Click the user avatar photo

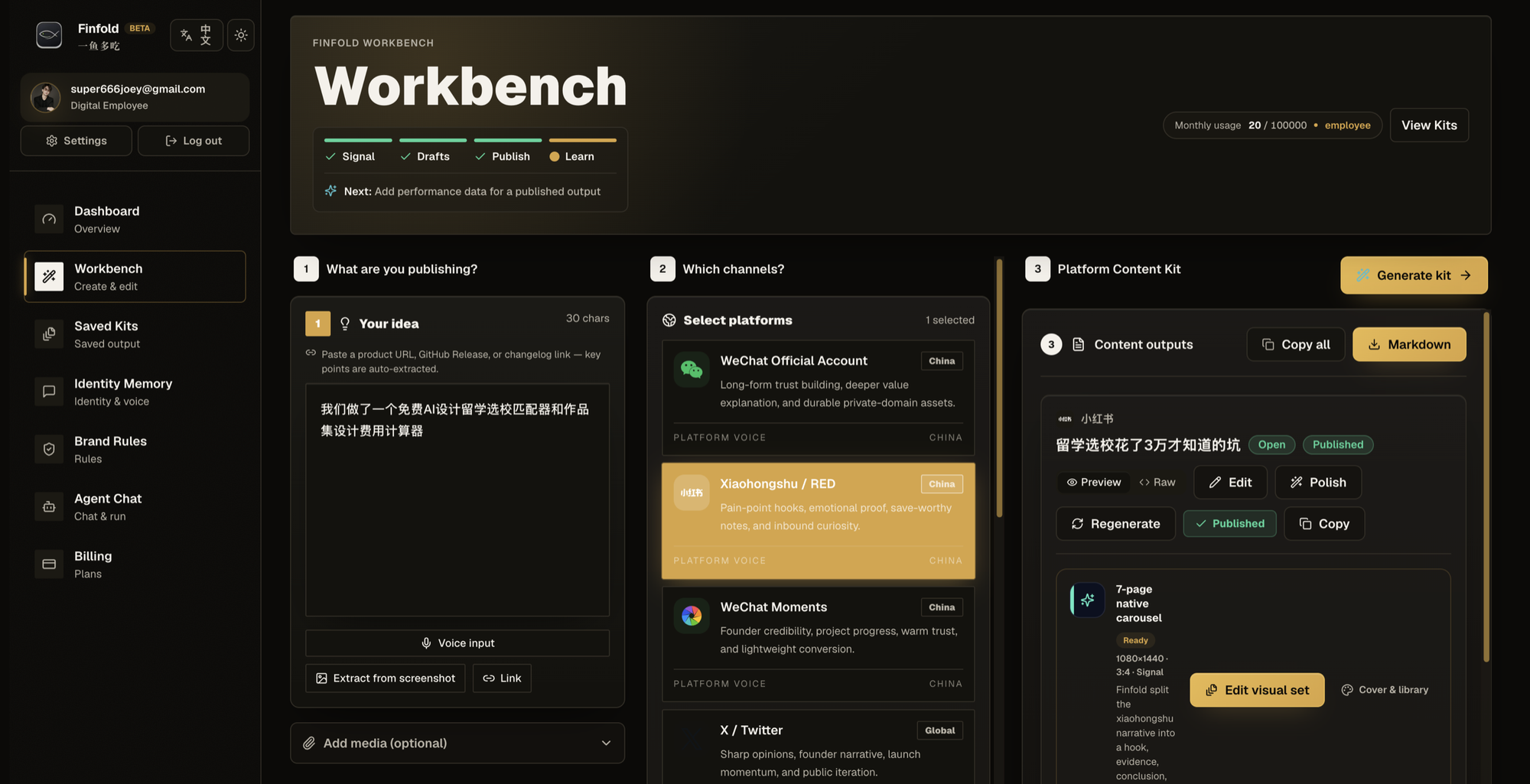click(x=45, y=97)
